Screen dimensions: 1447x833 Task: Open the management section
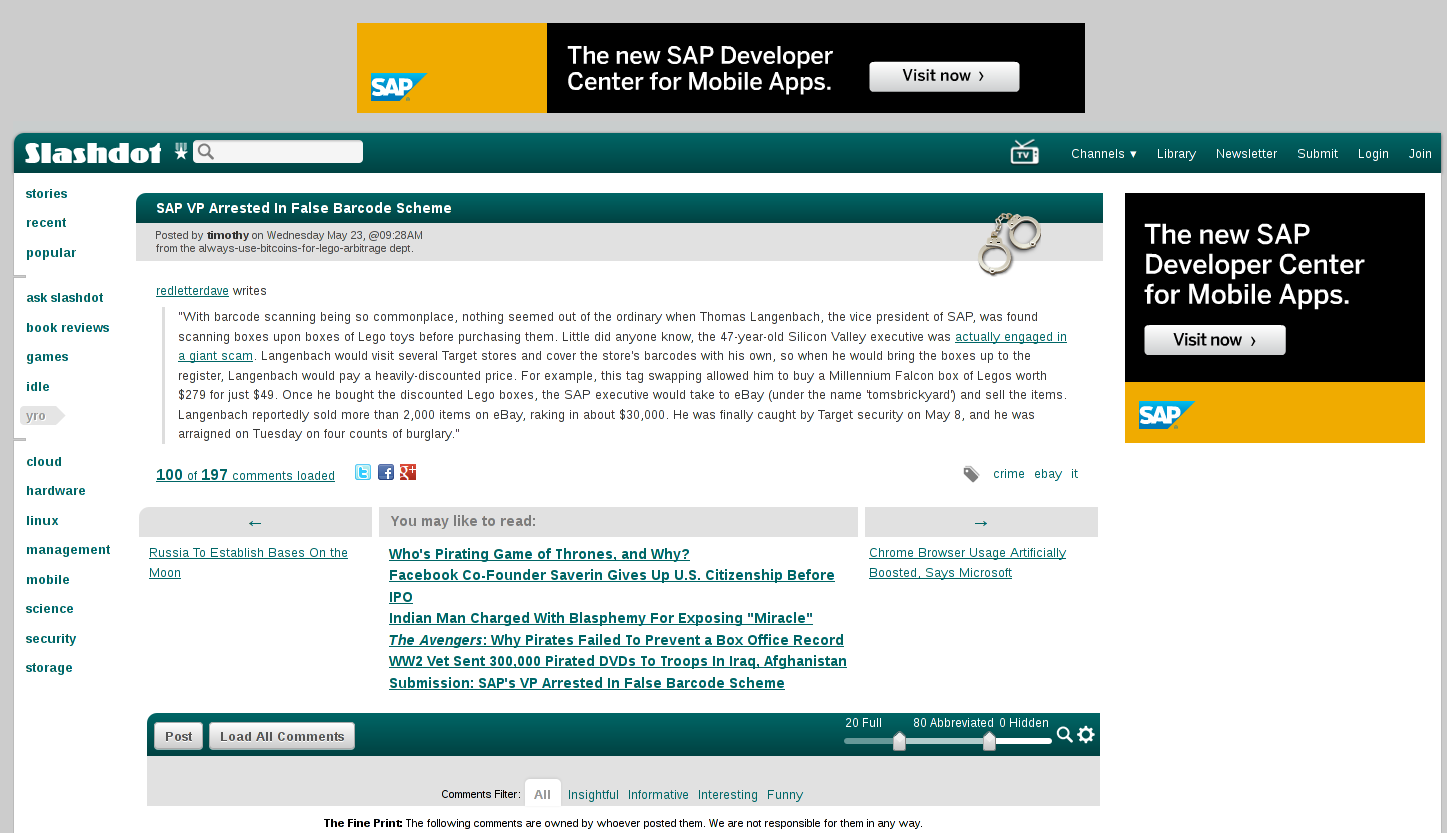coord(68,550)
